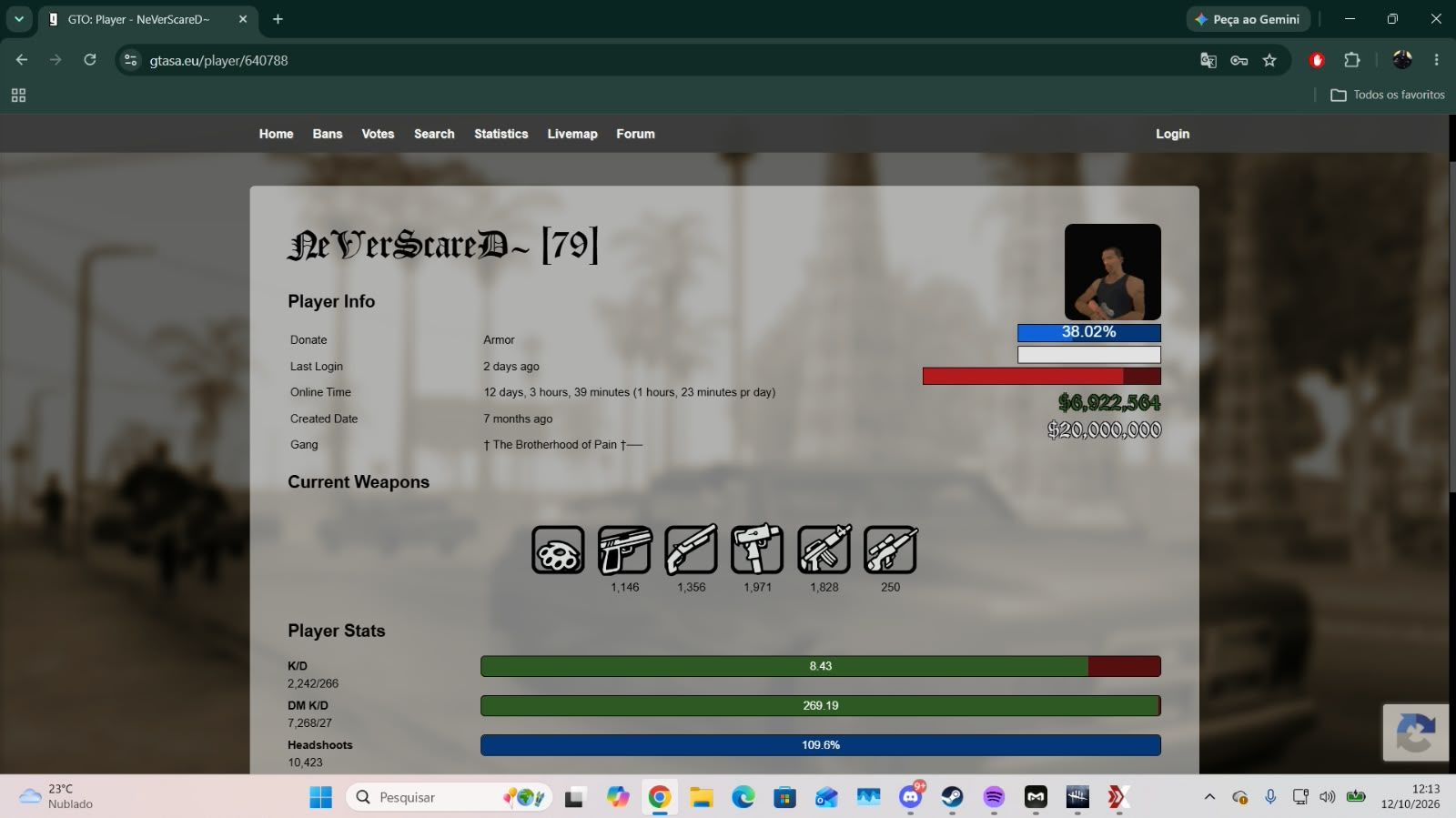1456x818 pixels.
Task: Click the K/D ratio bar showing 8.43
Action: pyautogui.click(x=820, y=666)
